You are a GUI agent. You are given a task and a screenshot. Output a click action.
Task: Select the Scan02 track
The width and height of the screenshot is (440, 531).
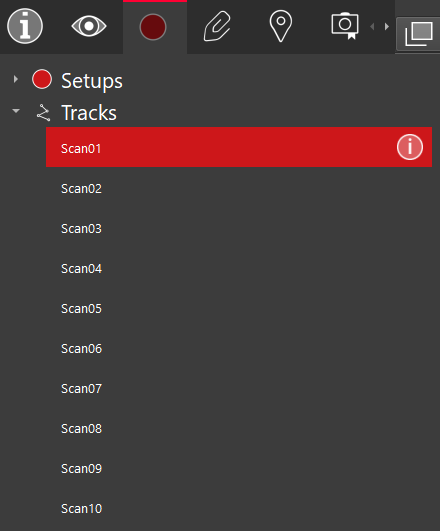pos(239,189)
